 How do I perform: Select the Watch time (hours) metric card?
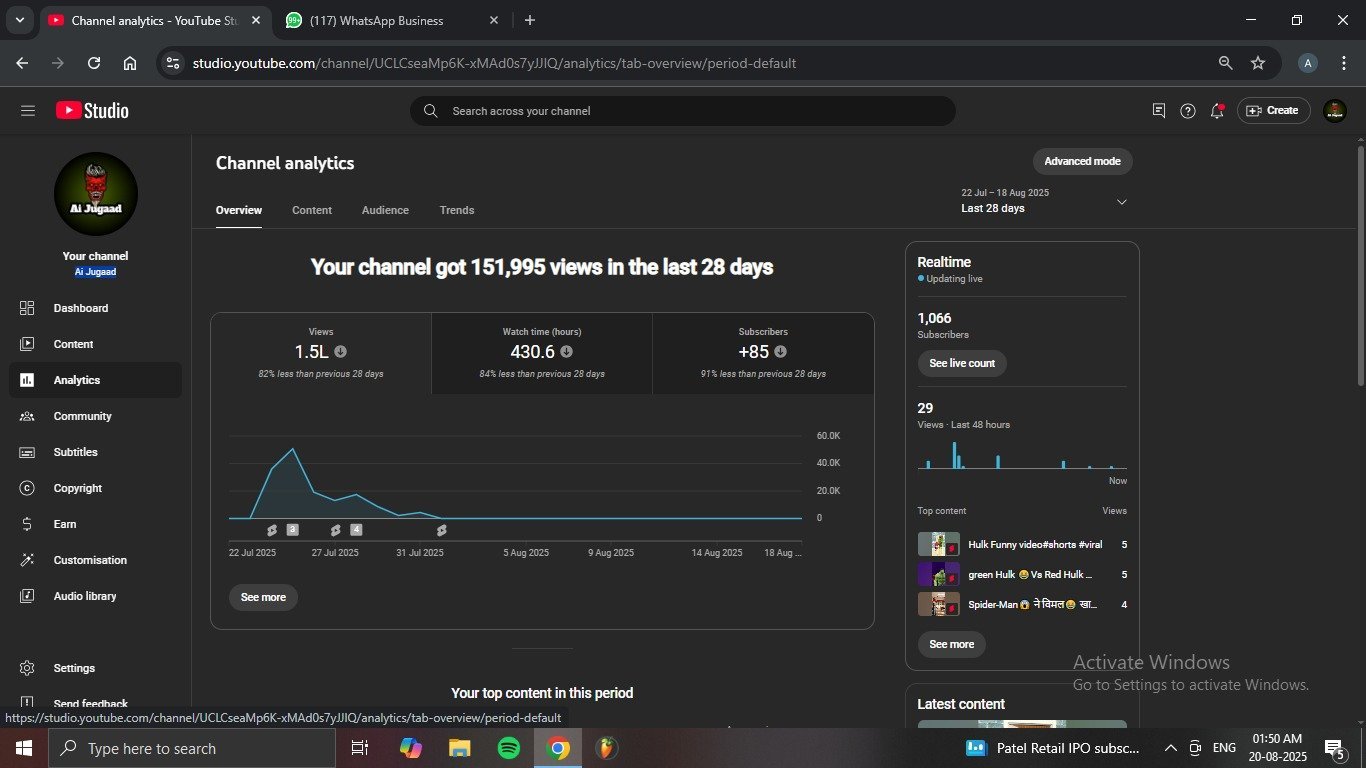click(x=541, y=352)
